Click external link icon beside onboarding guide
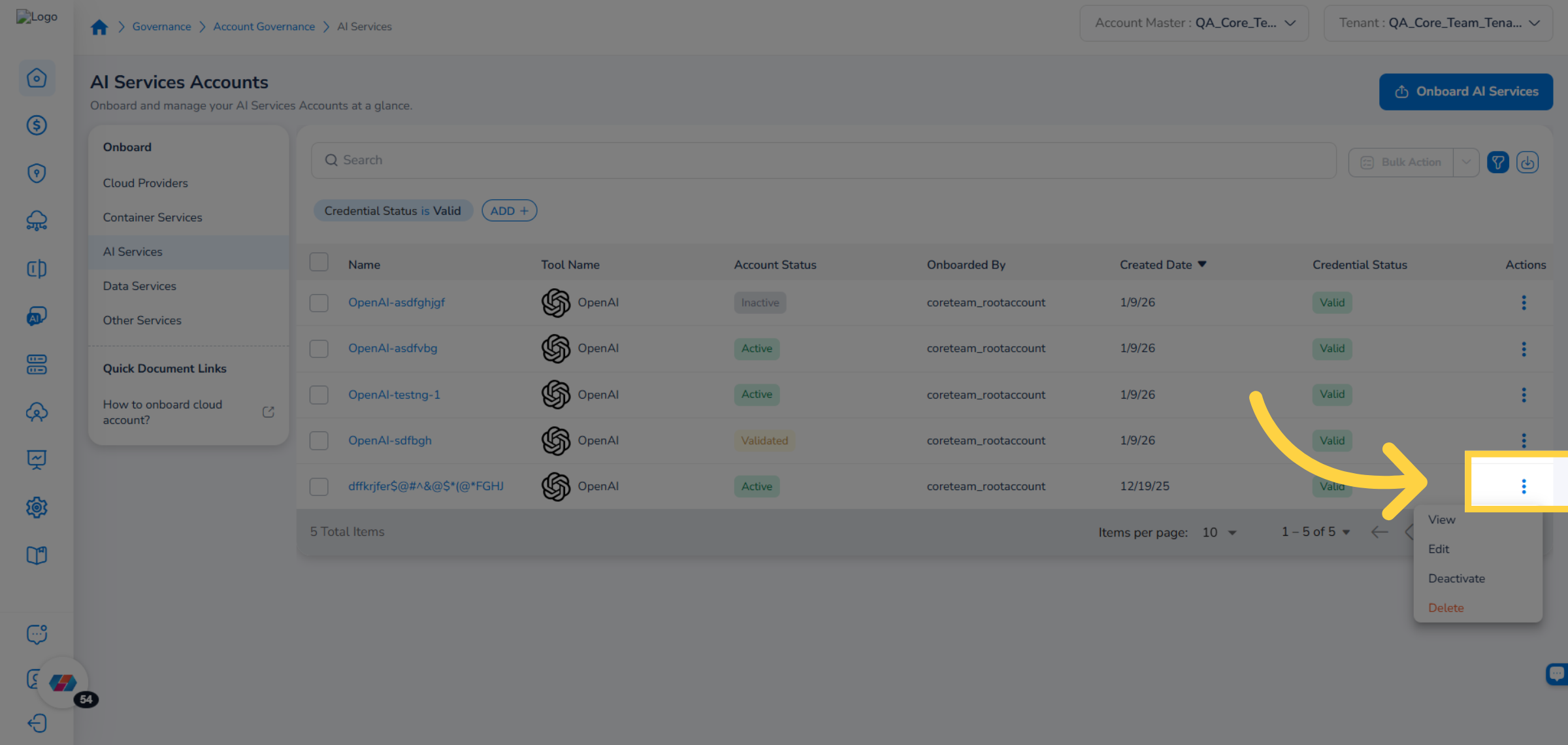1568x745 pixels. pos(268,412)
